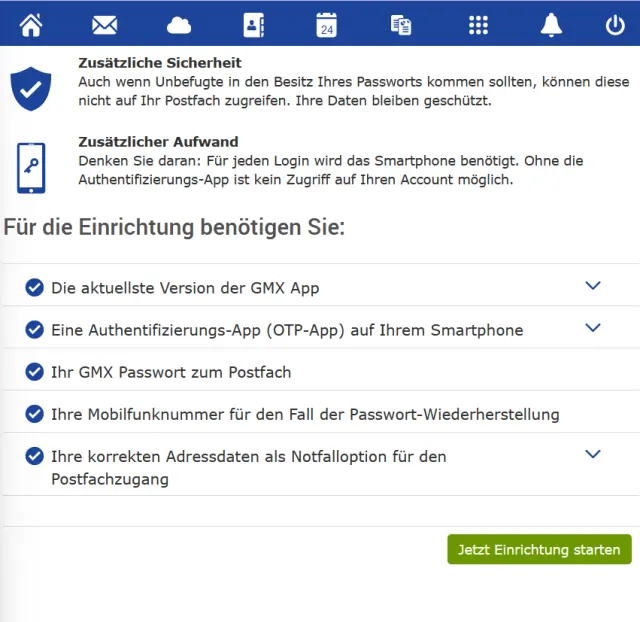Click checkmark beside Mobilfunknummer requirement
Image resolution: width=640 pixels, height=622 pixels.
tap(35, 414)
